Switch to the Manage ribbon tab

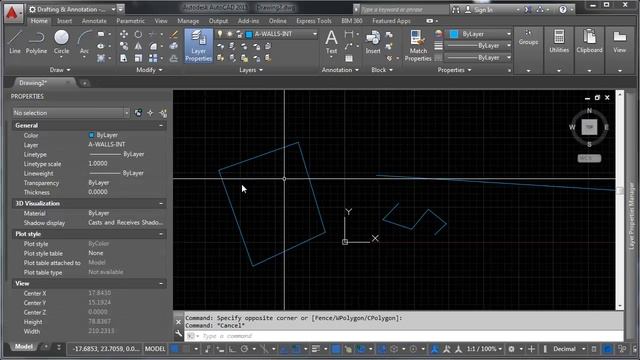188,21
